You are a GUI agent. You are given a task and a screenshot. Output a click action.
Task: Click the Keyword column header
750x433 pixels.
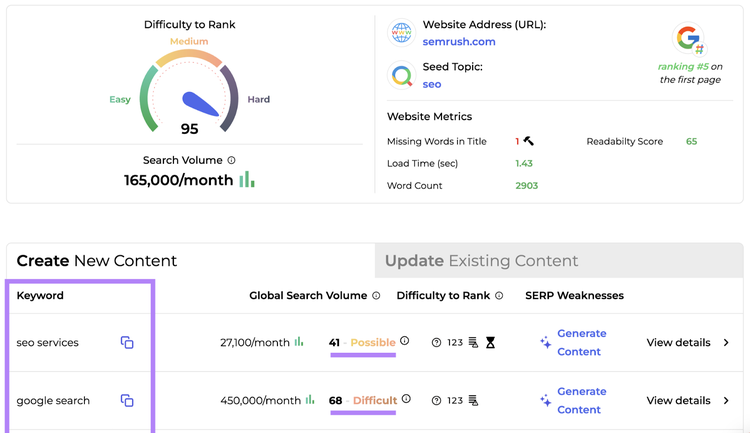click(x=40, y=296)
